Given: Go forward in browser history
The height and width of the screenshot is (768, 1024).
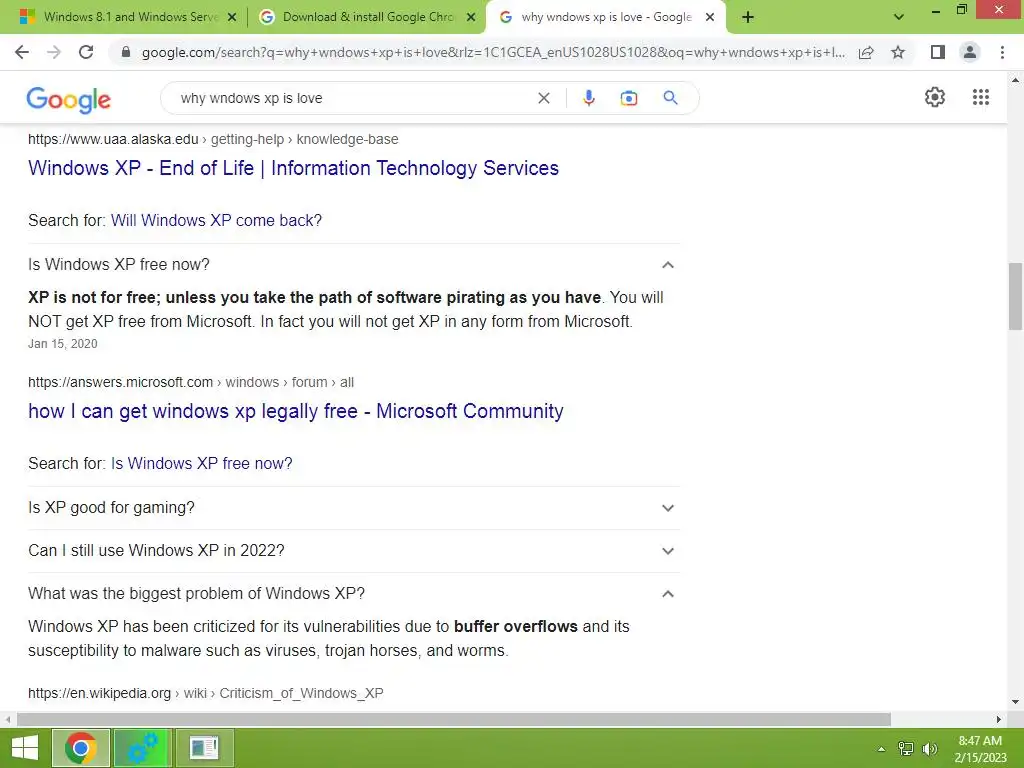Looking at the screenshot, I should click(54, 52).
